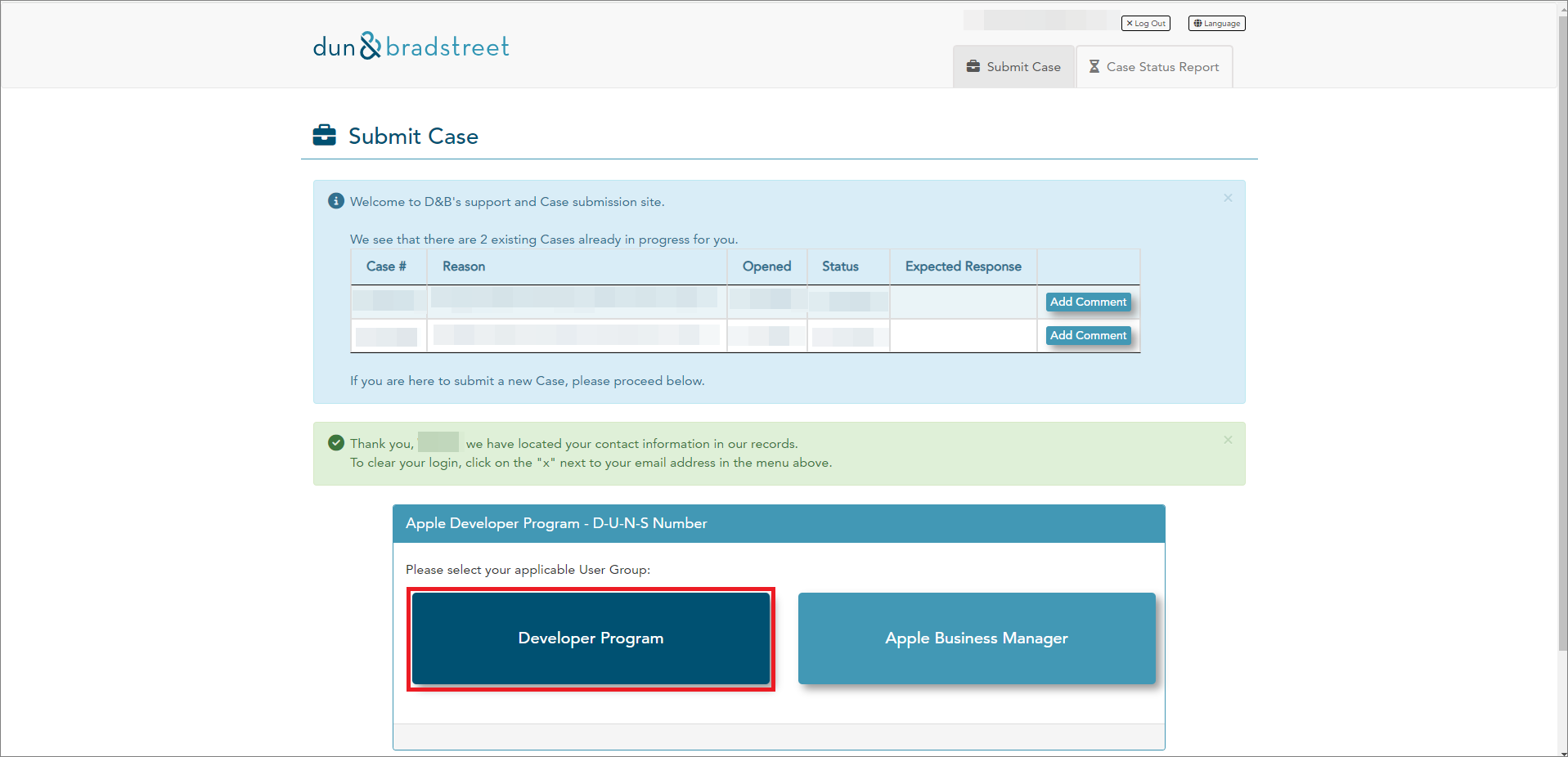Click the Expected Response column header
The height and width of the screenshot is (757, 1568).
[x=964, y=267]
